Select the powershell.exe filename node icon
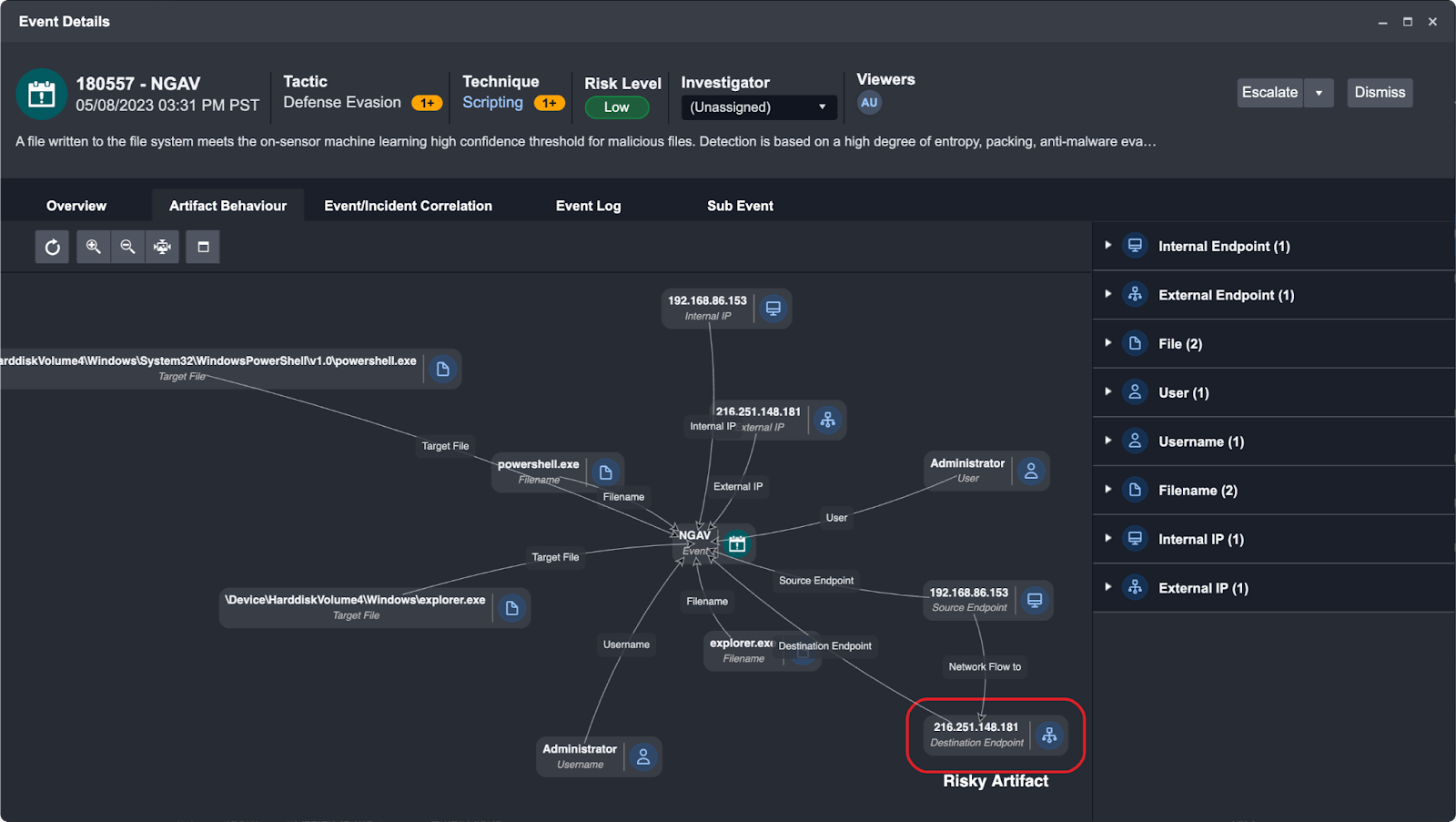 (605, 472)
